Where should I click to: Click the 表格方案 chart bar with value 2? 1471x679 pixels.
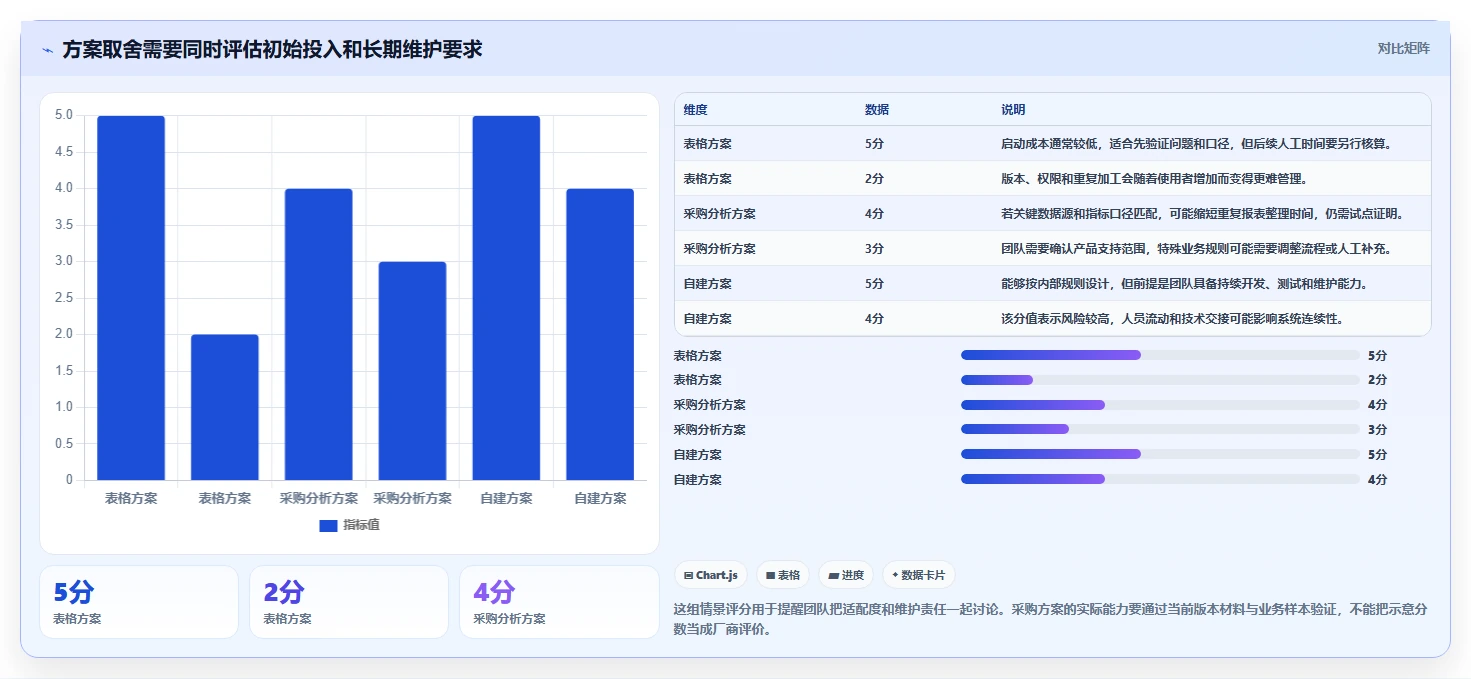pos(225,407)
